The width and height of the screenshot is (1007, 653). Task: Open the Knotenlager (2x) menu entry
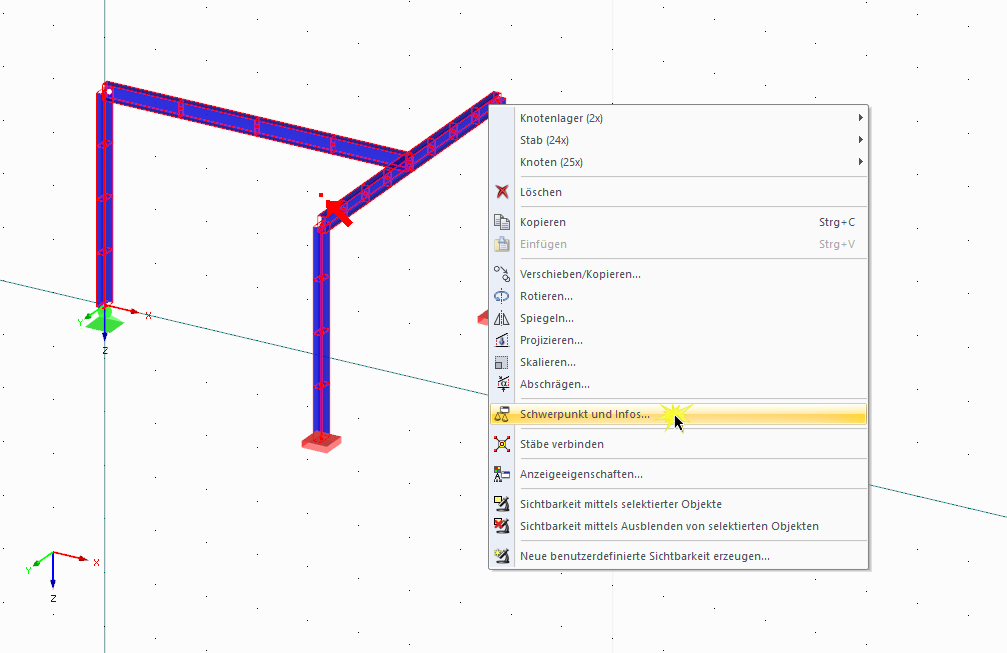[x=678, y=118]
